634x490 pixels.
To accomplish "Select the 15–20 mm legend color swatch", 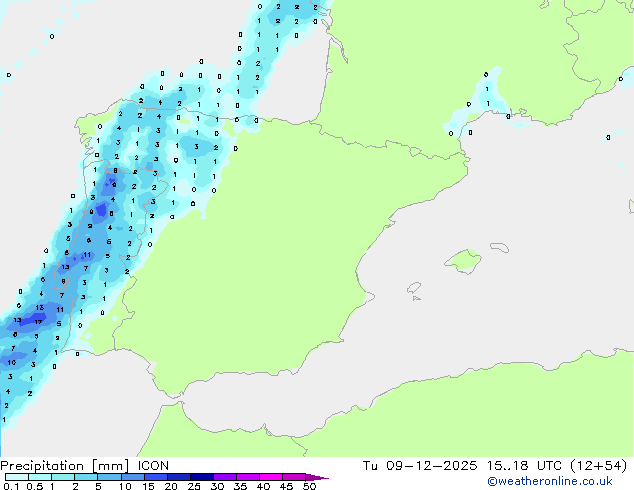I will tap(155, 477).
